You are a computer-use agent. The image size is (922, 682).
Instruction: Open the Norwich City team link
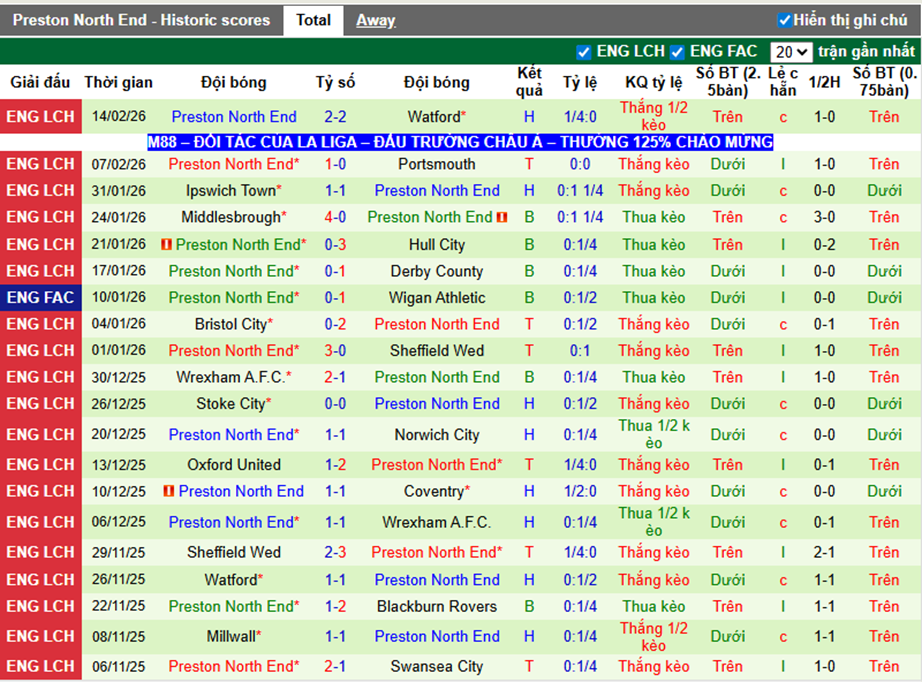click(x=437, y=434)
